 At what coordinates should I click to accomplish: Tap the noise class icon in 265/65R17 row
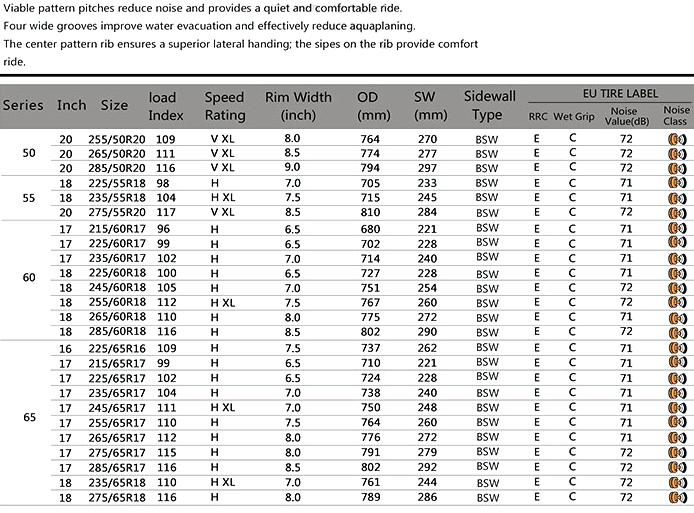click(677, 438)
